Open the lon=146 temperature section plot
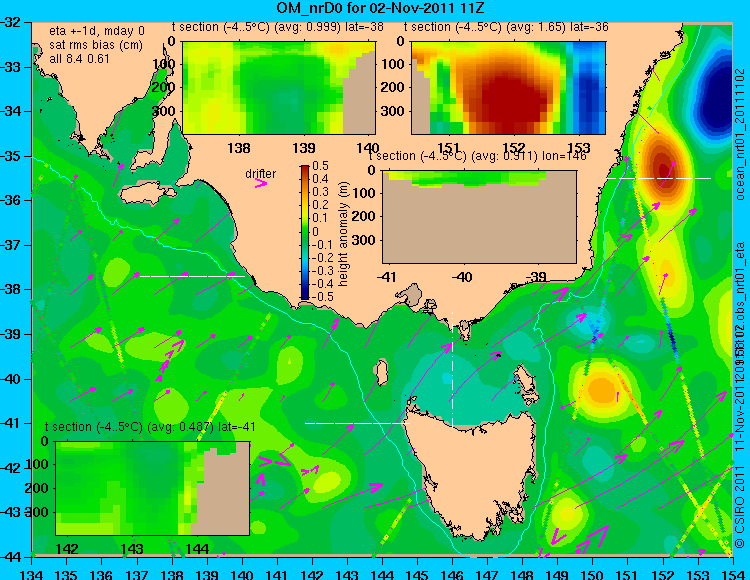Screen dimensions: 750x580 coord(479,217)
